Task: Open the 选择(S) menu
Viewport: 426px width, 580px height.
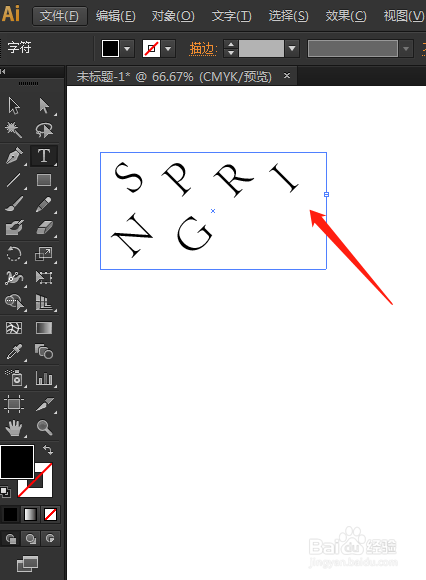Action: point(288,16)
